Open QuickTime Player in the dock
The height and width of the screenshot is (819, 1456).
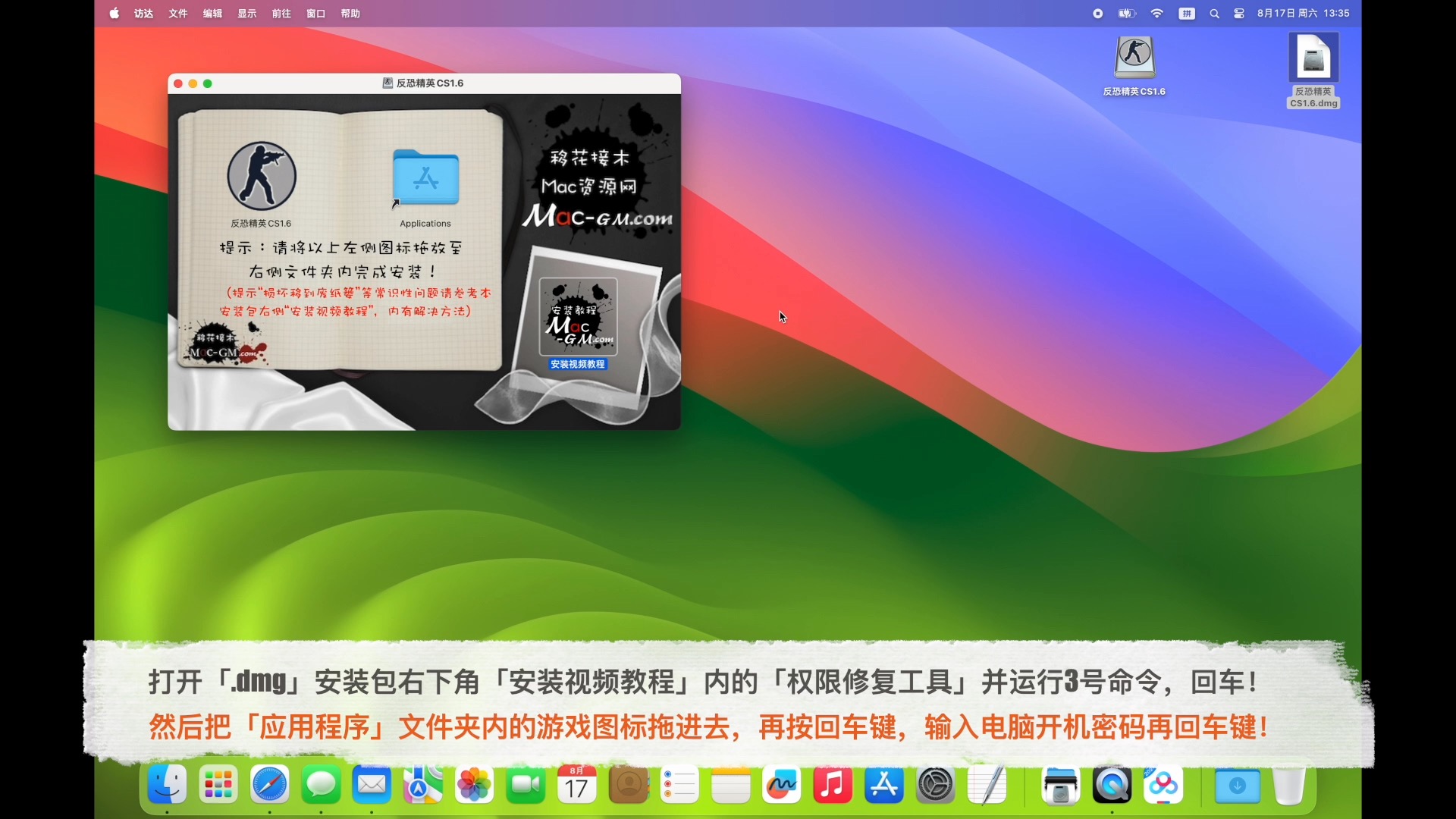click(1112, 785)
